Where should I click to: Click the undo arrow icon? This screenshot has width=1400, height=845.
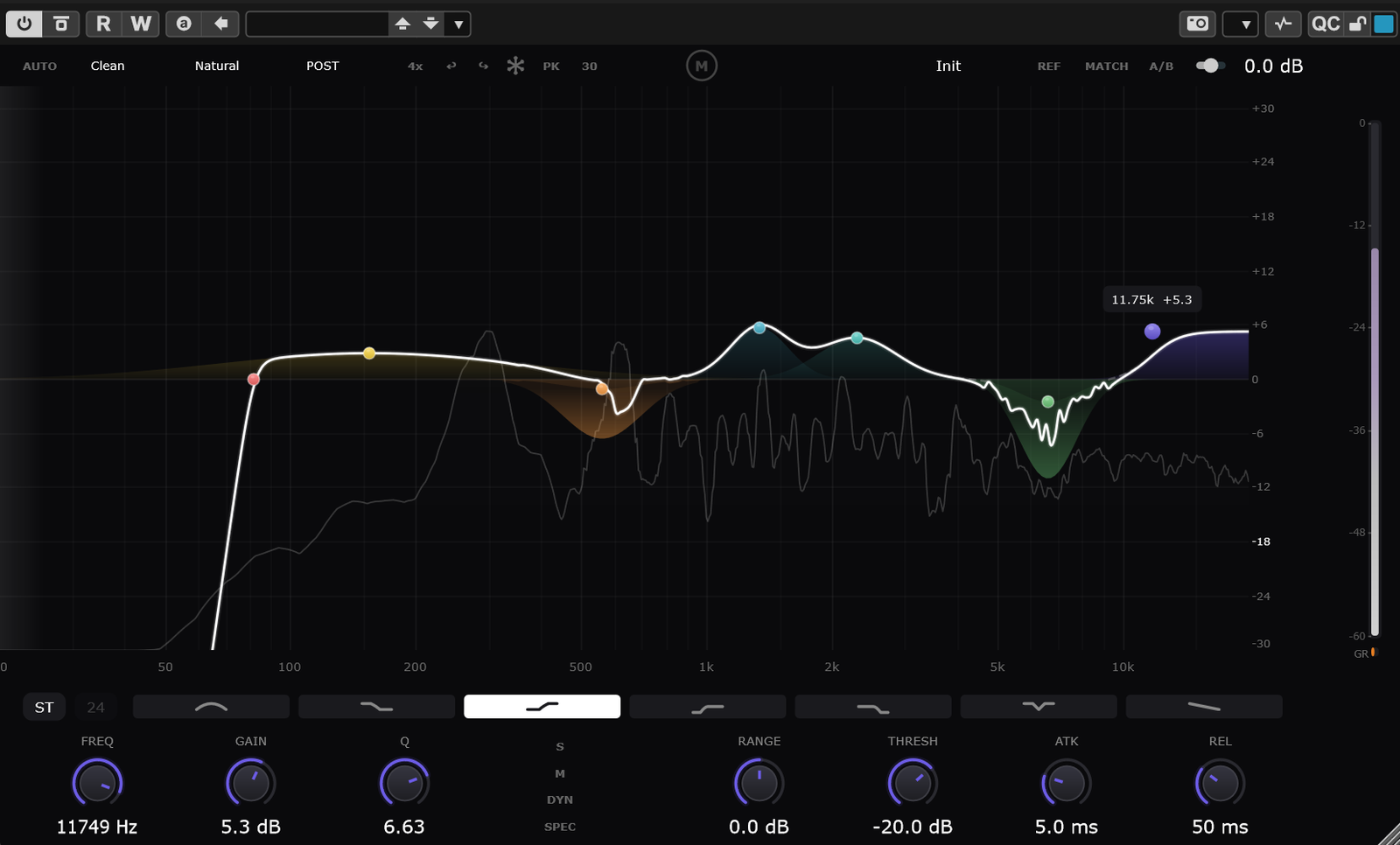[451, 66]
